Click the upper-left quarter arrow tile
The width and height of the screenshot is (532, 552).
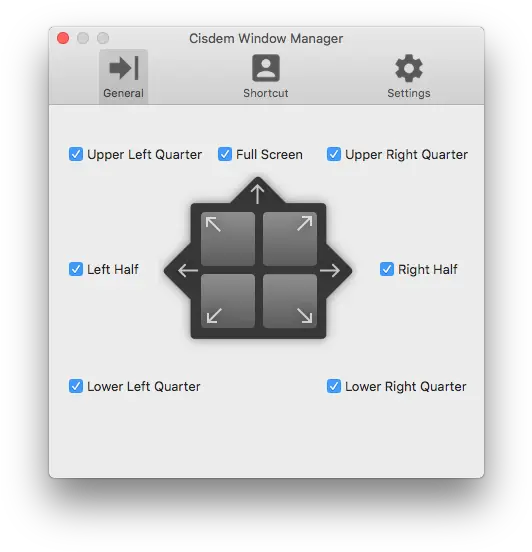pos(228,239)
